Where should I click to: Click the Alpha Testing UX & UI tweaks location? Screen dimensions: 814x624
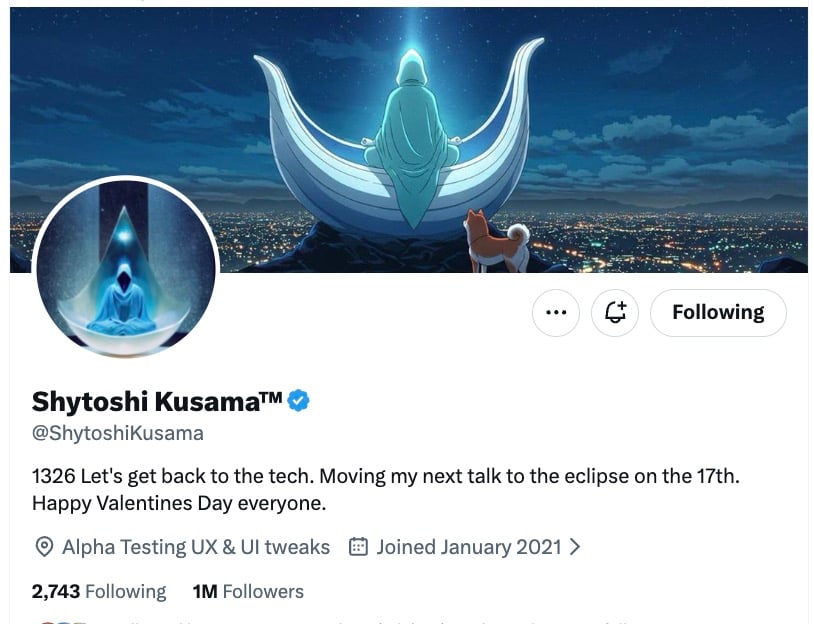[196, 547]
